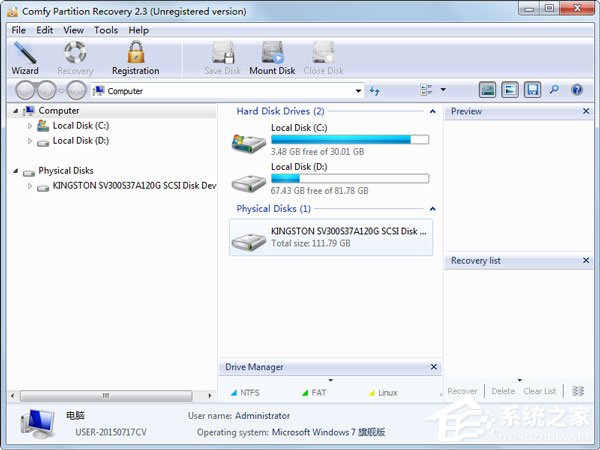Toggle the second panel view button

(x=510, y=90)
